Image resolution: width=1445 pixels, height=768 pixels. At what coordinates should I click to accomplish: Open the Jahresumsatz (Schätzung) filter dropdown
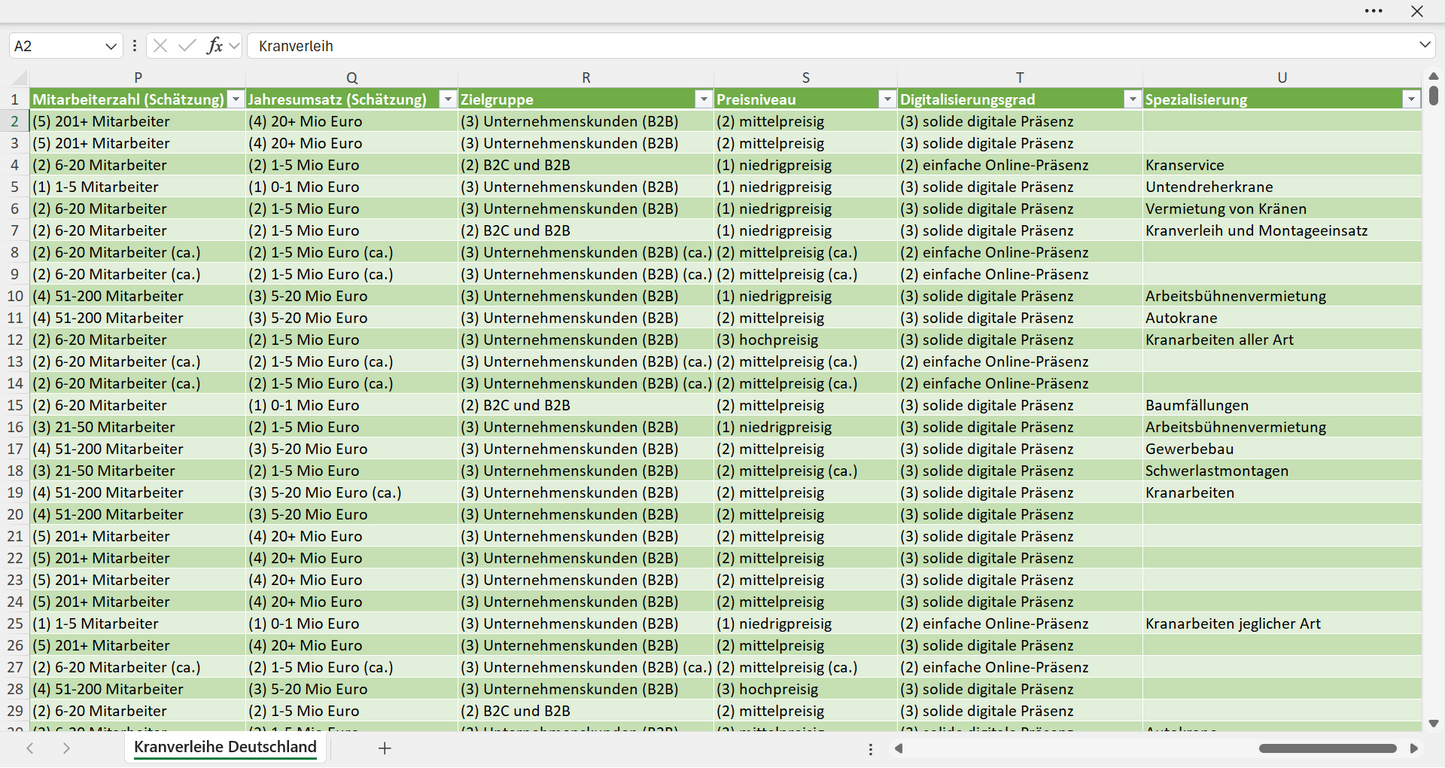click(x=448, y=99)
